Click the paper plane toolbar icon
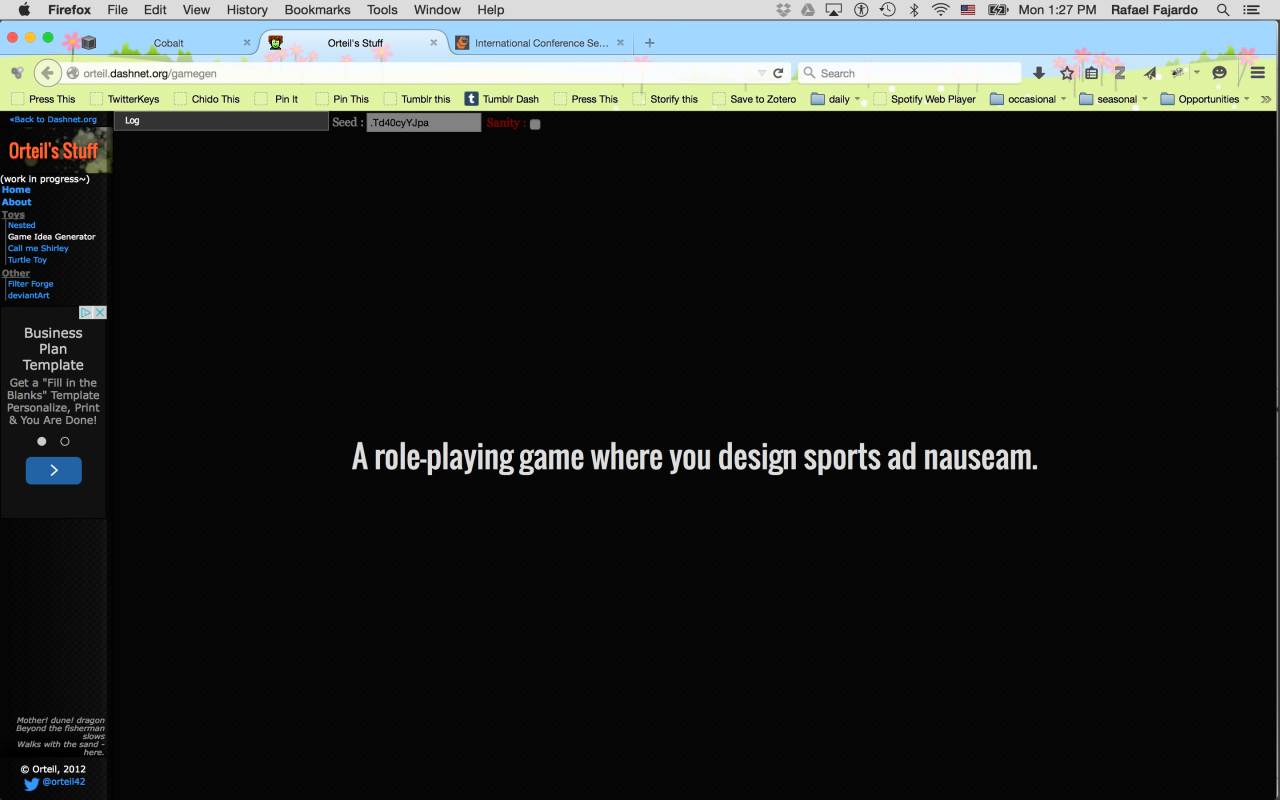The width and height of the screenshot is (1280, 800). point(1150,73)
